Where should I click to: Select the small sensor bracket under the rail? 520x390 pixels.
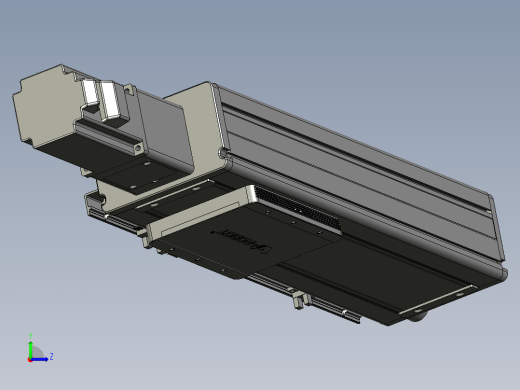tap(300, 300)
